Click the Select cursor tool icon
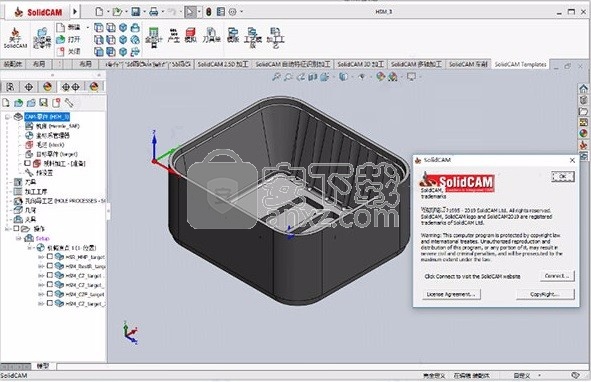This screenshot has width=591, height=382. tap(190, 12)
